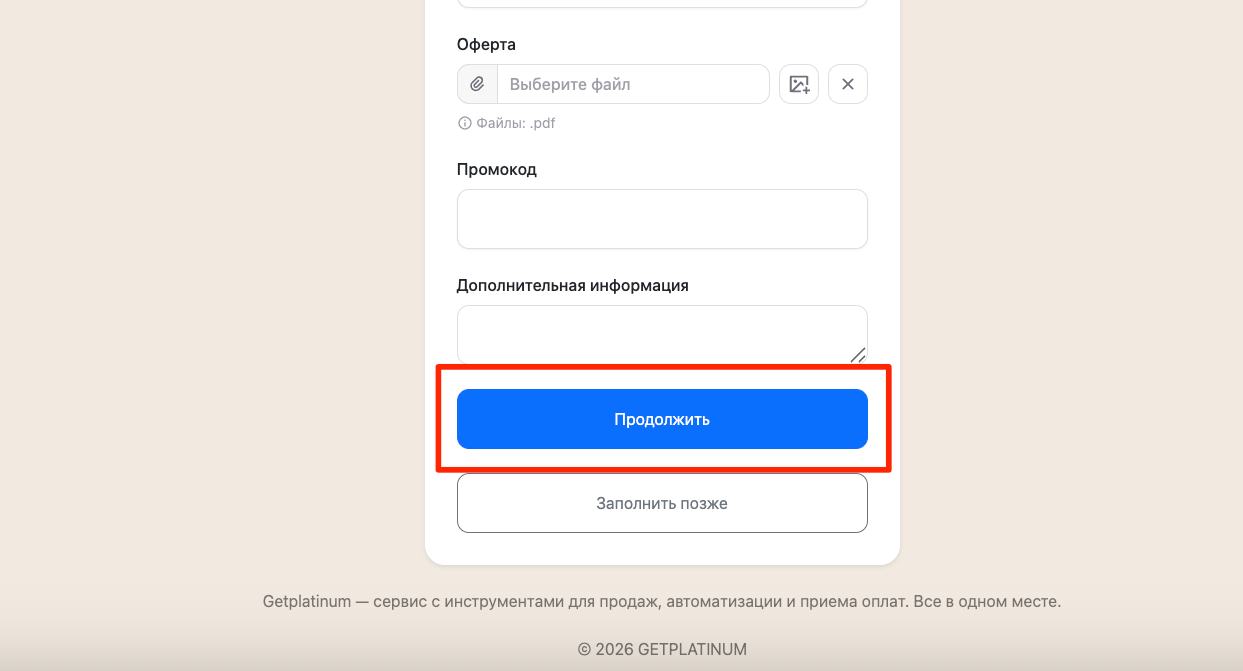The height and width of the screenshot is (671, 1243).
Task: Click the beige page background beside form
Action: (200, 300)
